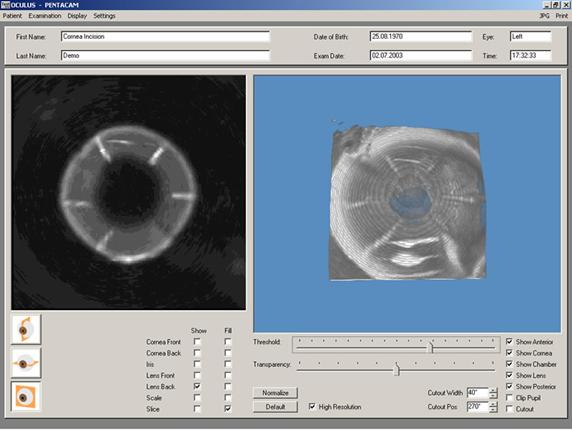572x430 pixels.
Task: Click Print in the menu bar
Action: pyautogui.click(x=562, y=16)
